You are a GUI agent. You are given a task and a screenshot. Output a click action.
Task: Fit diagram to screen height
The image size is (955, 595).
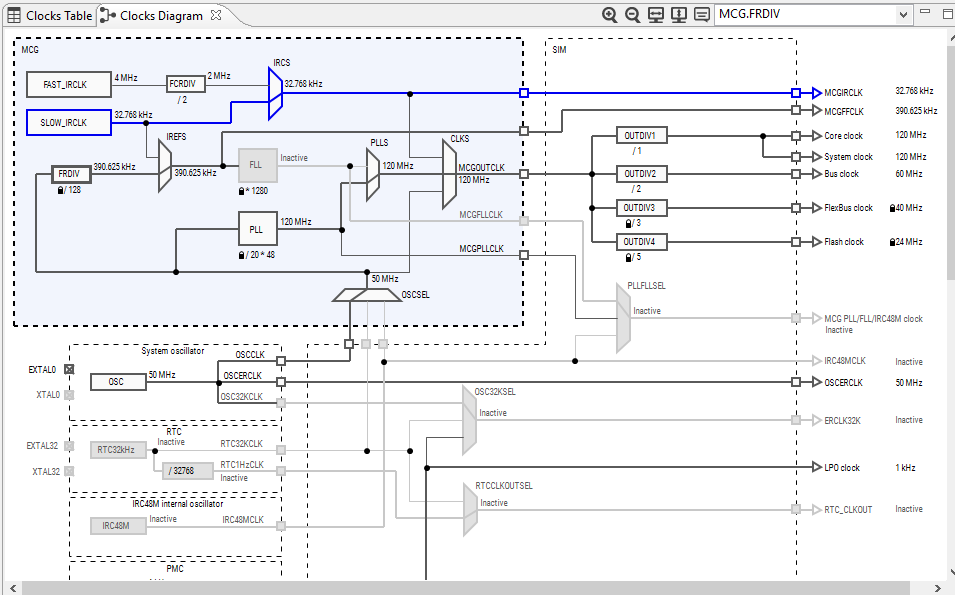pos(679,15)
